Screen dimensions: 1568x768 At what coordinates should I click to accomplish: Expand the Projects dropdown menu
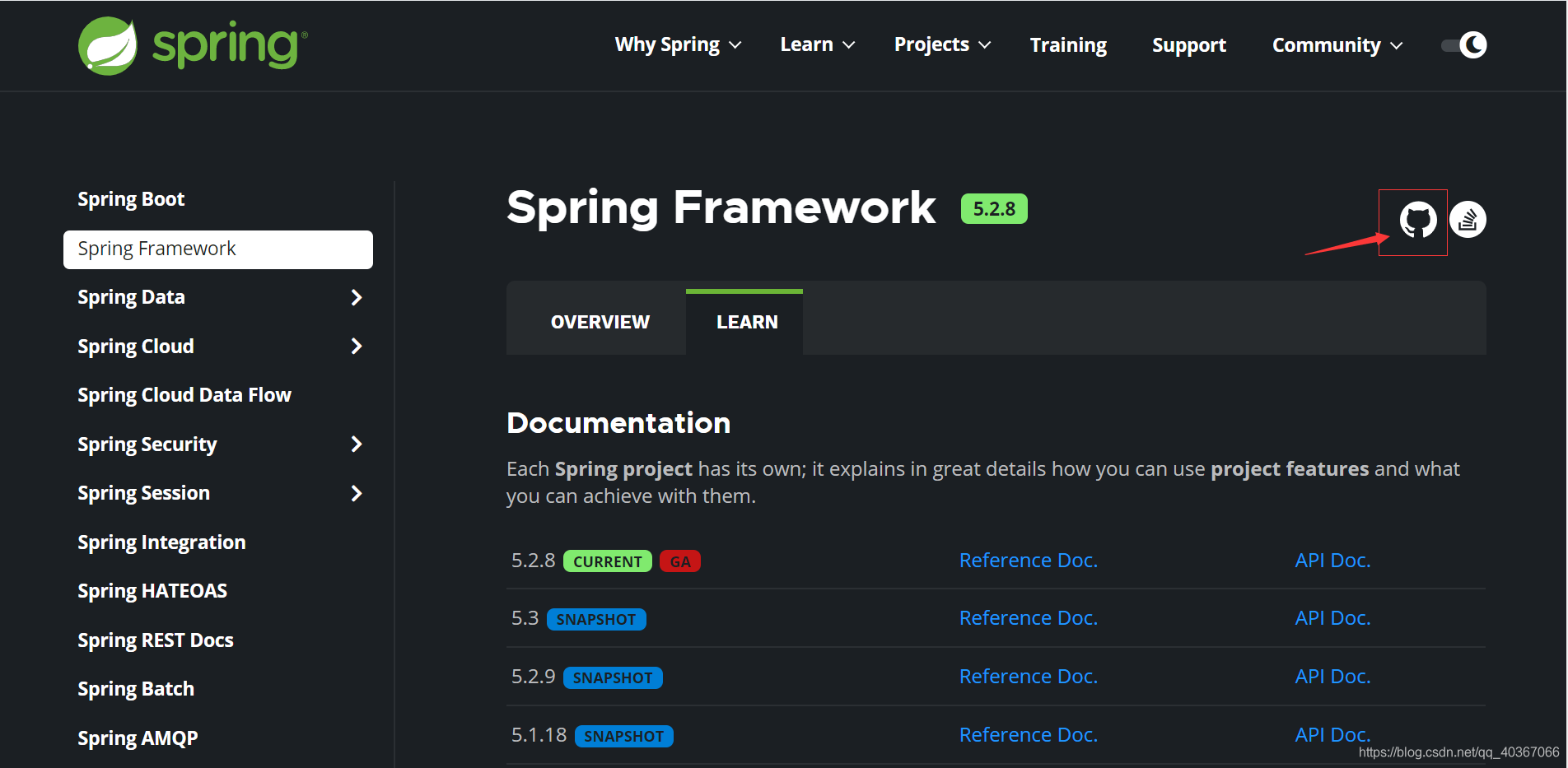pos(942,44)
